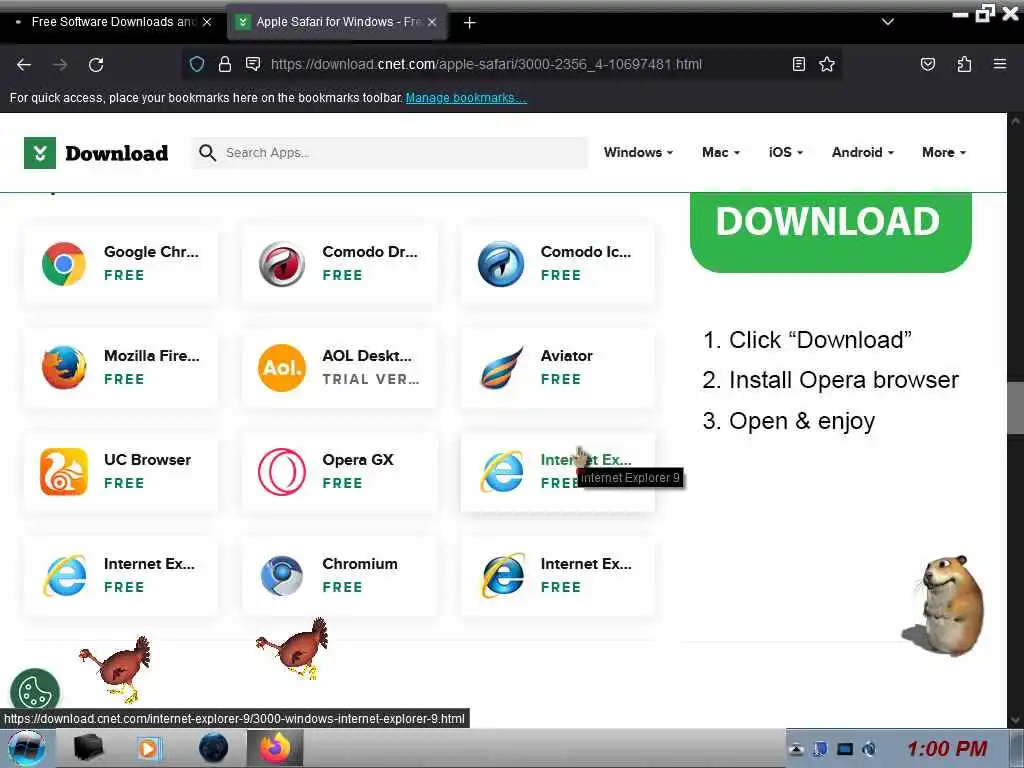Select the Apple Safari for Windows tab

pyautogui.click(x=338, y=22)
